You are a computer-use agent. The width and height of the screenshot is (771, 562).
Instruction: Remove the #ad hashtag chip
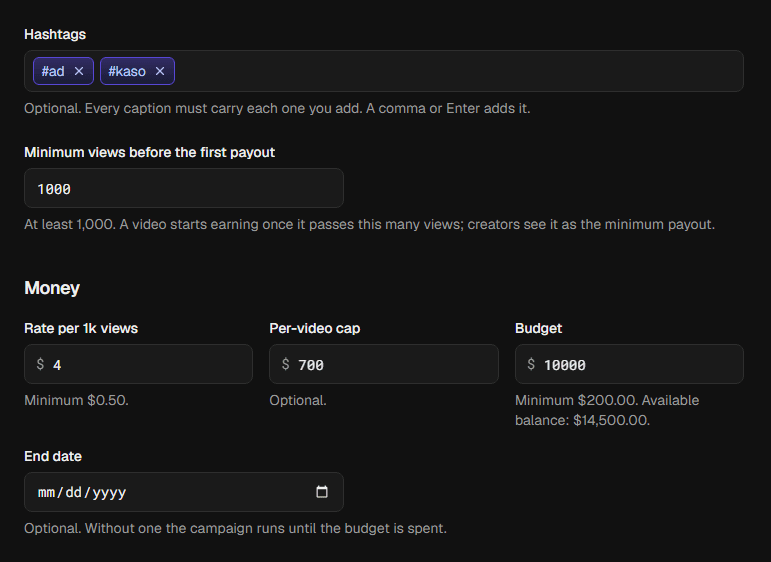(x=79, y=71)
